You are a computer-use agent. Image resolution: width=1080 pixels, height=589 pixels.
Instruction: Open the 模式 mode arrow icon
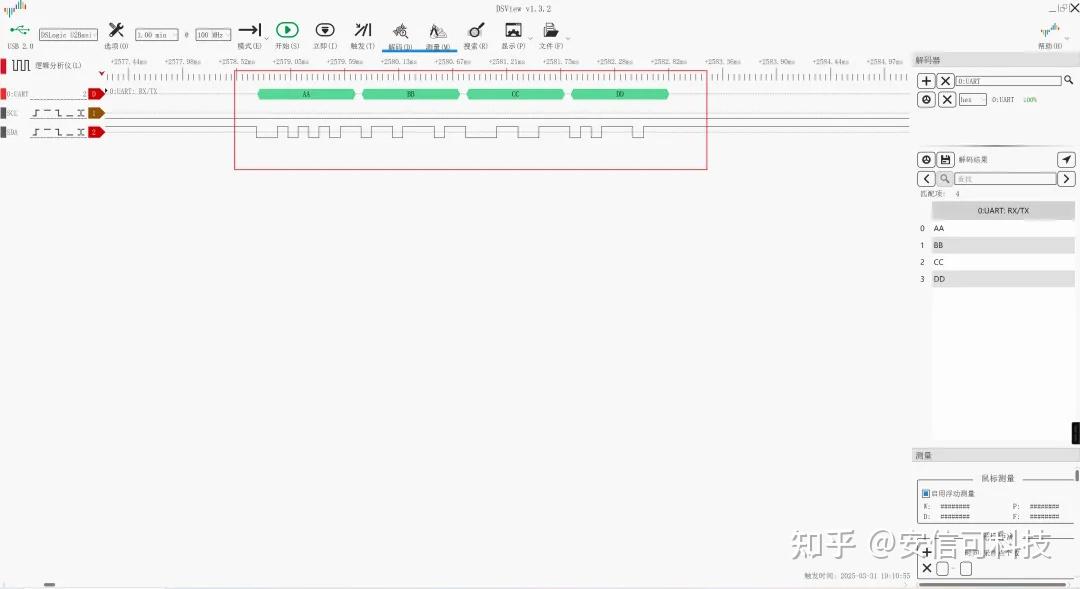[x=249, y=30]
